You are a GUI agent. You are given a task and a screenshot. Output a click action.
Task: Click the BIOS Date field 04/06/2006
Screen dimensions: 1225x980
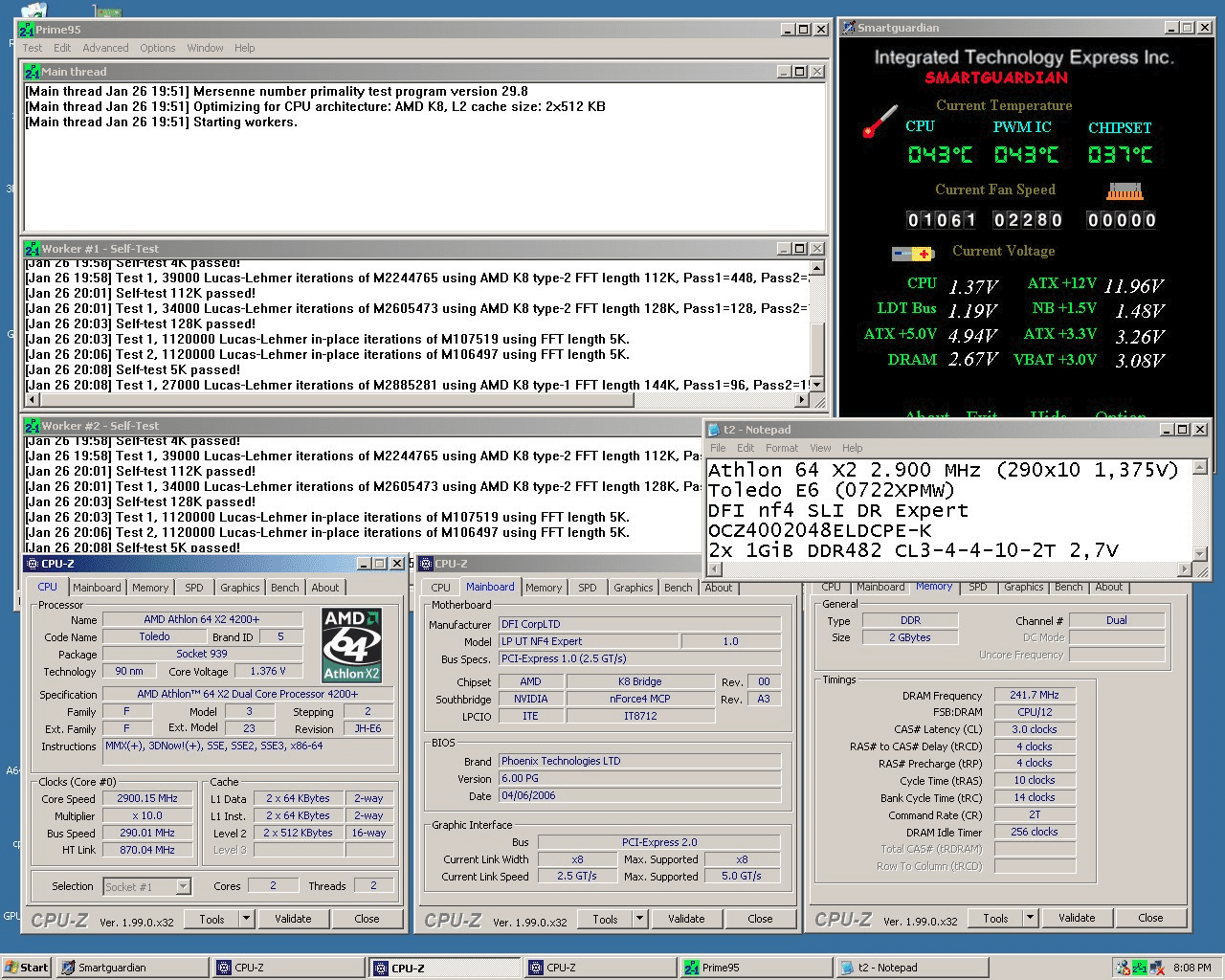(639, 795)
